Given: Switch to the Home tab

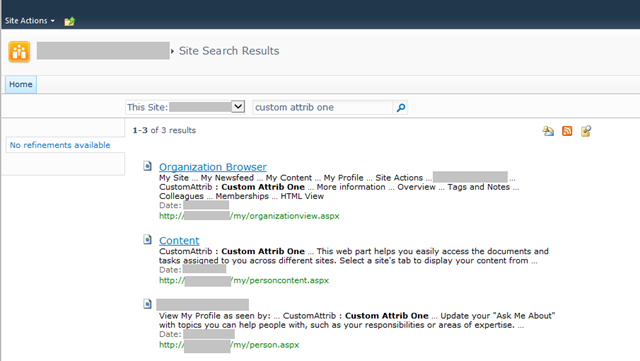Looking at the screenshot, I should tap(21, 84).
